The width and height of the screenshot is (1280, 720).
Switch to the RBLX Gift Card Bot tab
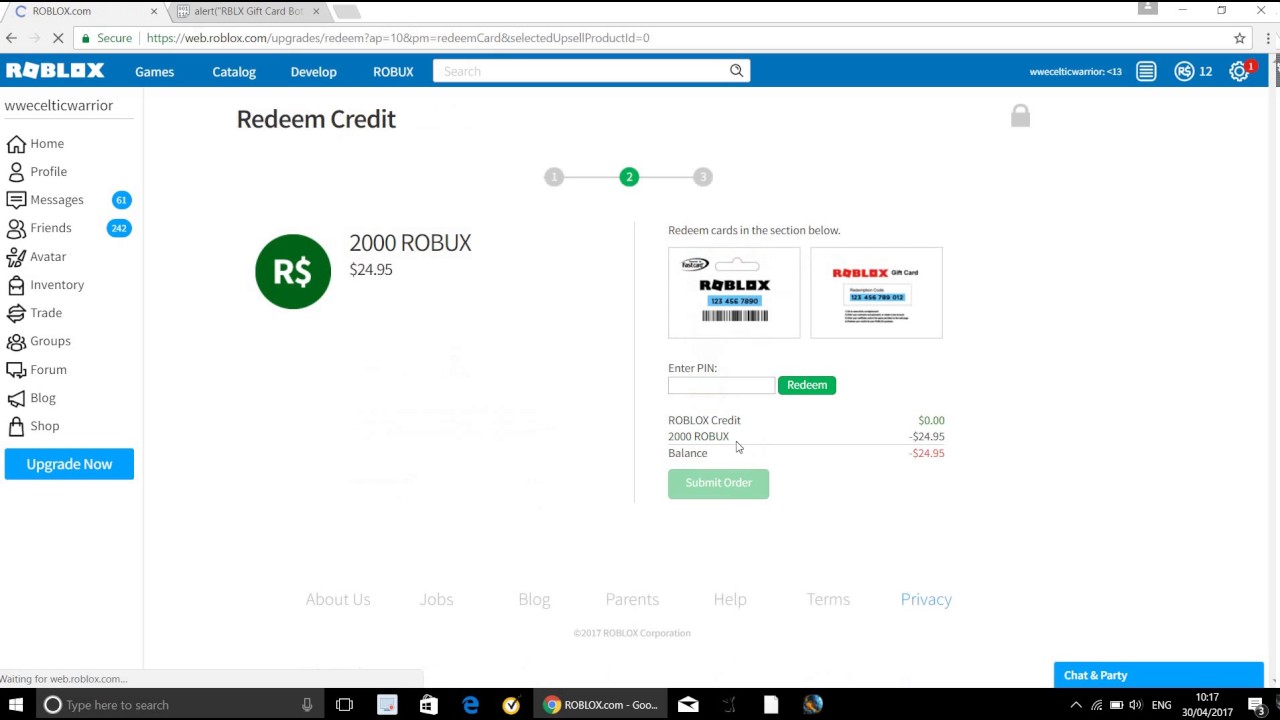[x=248, y=11]
